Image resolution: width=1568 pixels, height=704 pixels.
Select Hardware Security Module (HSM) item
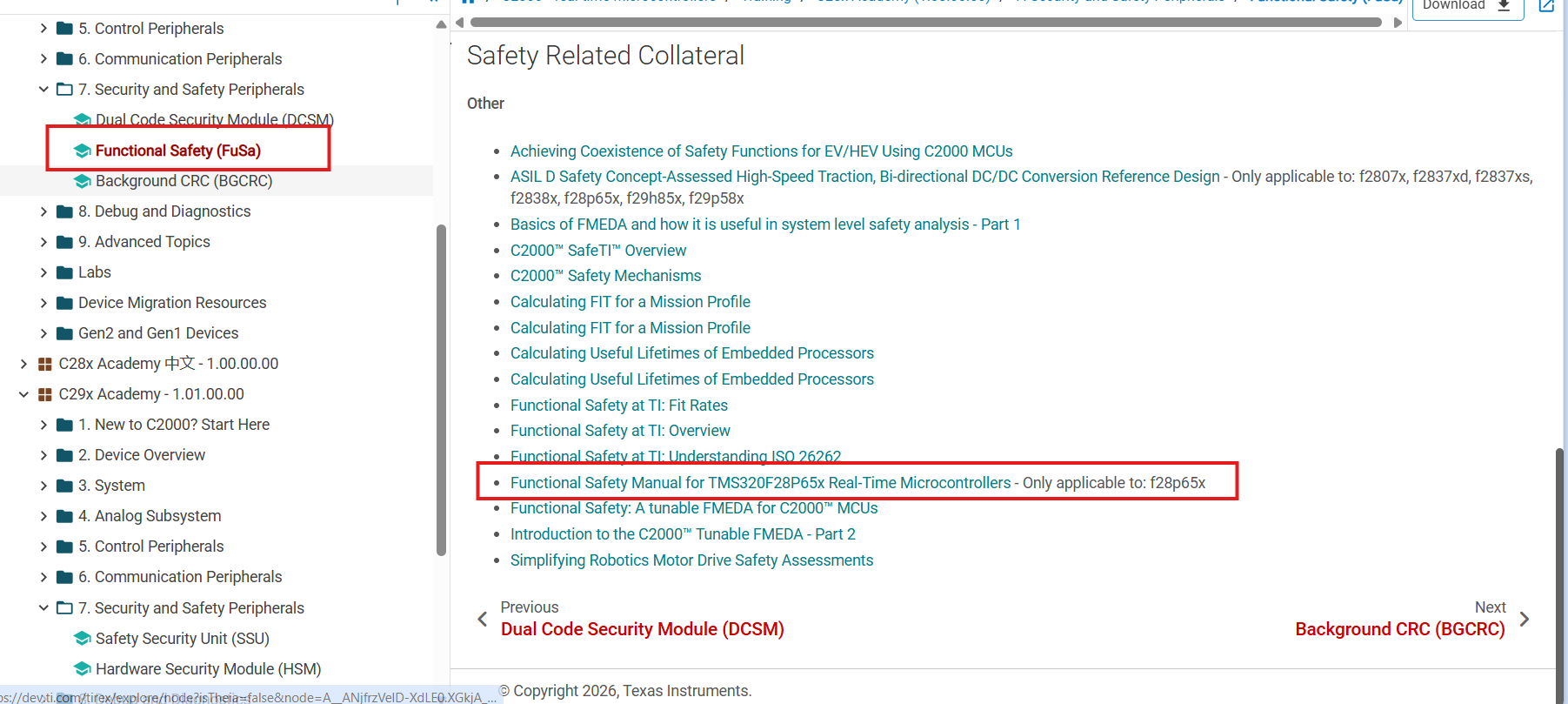coord(208,669)
